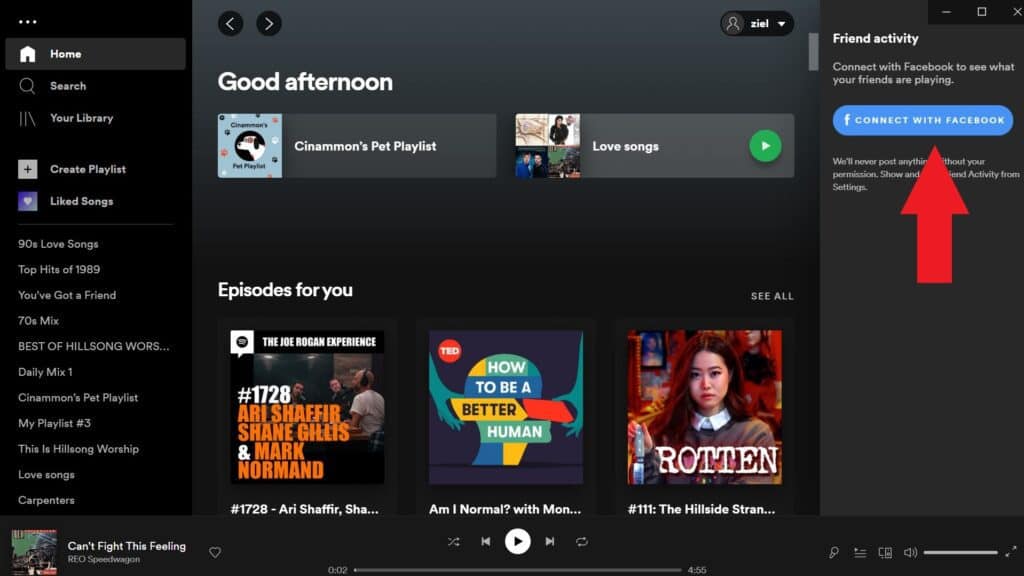
Task: Open Liked Songs via the heart icon
Action: point(26,201)
